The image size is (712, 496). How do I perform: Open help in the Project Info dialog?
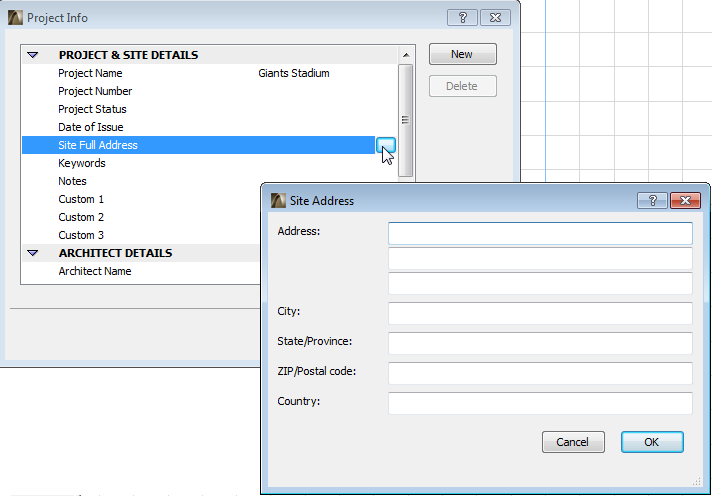coord(462,18)
